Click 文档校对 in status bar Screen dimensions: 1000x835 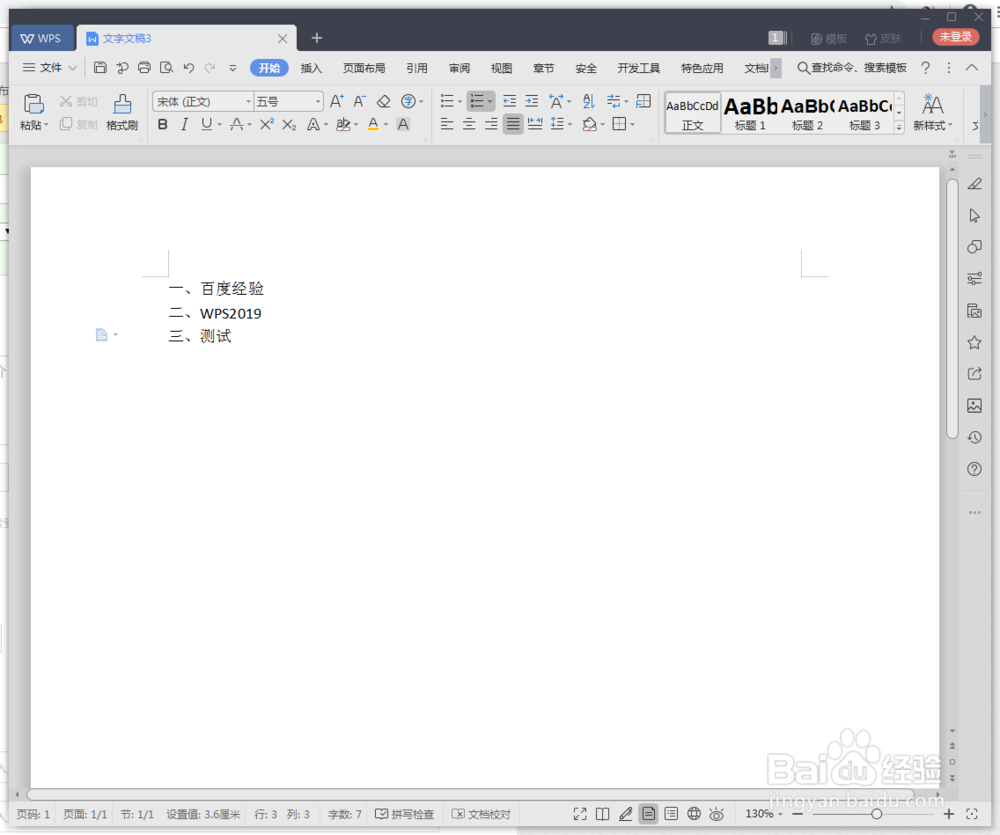click(481, 814)
